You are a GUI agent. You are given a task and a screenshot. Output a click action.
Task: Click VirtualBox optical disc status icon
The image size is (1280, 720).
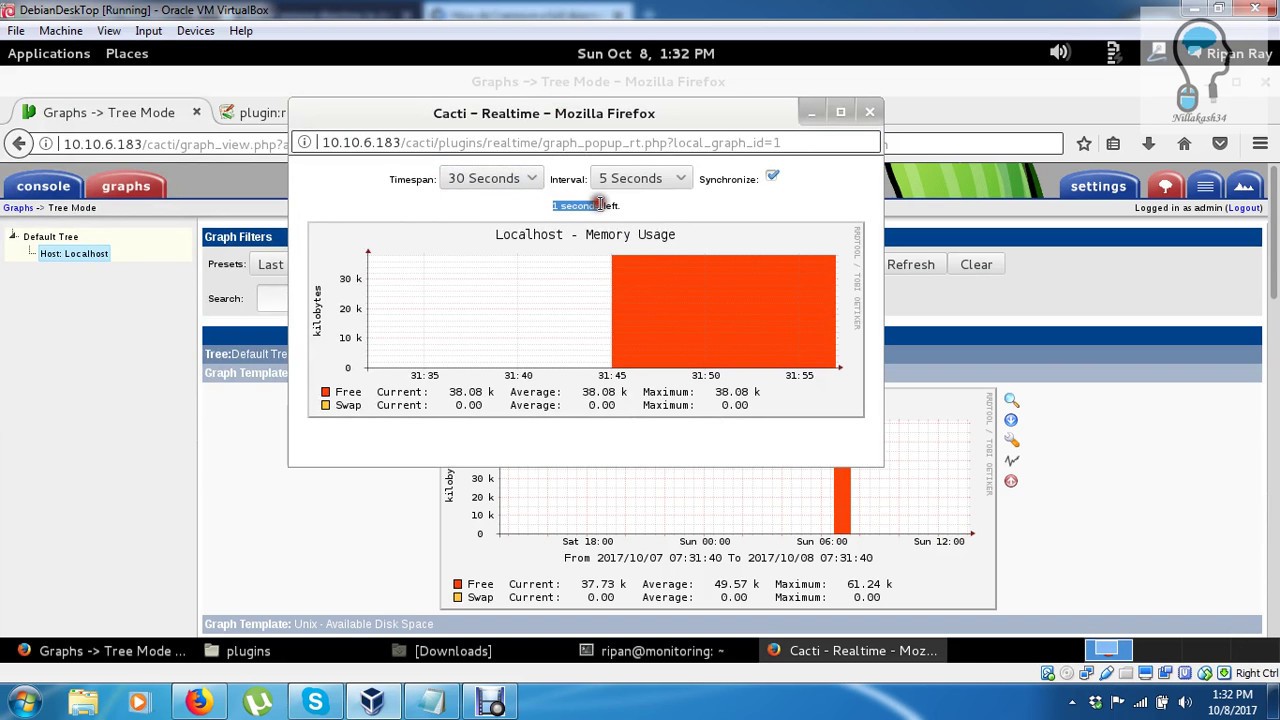click(x=1067, y=673)
